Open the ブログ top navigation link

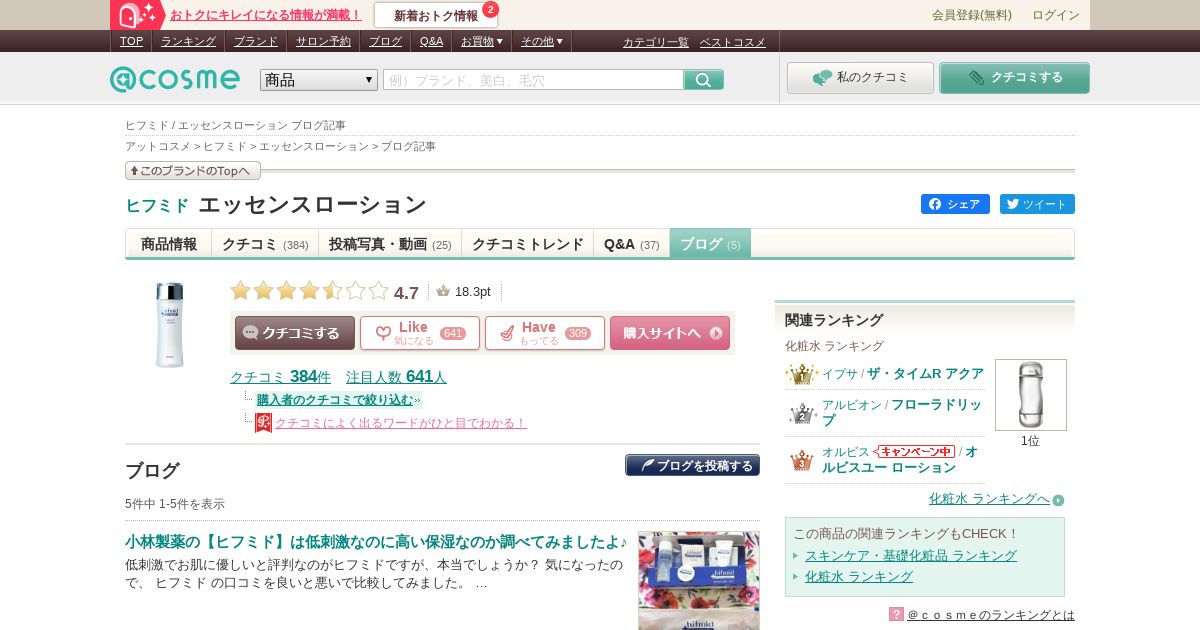coord(385,41)
